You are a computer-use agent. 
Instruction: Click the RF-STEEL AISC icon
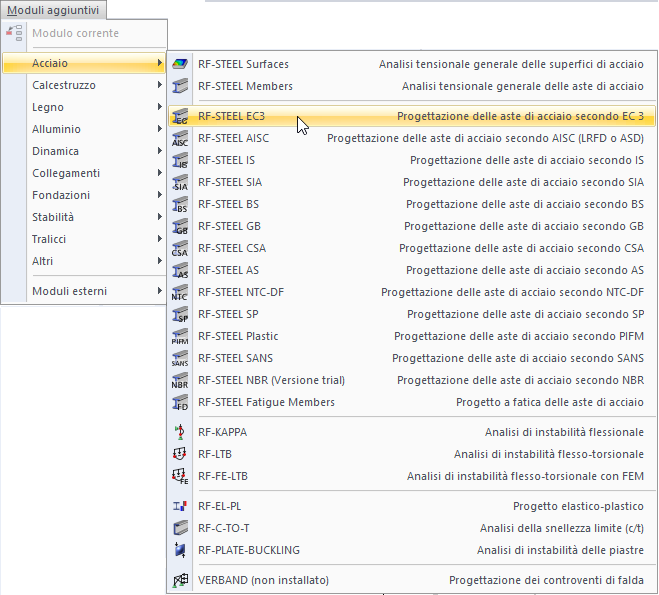[180, 138]
